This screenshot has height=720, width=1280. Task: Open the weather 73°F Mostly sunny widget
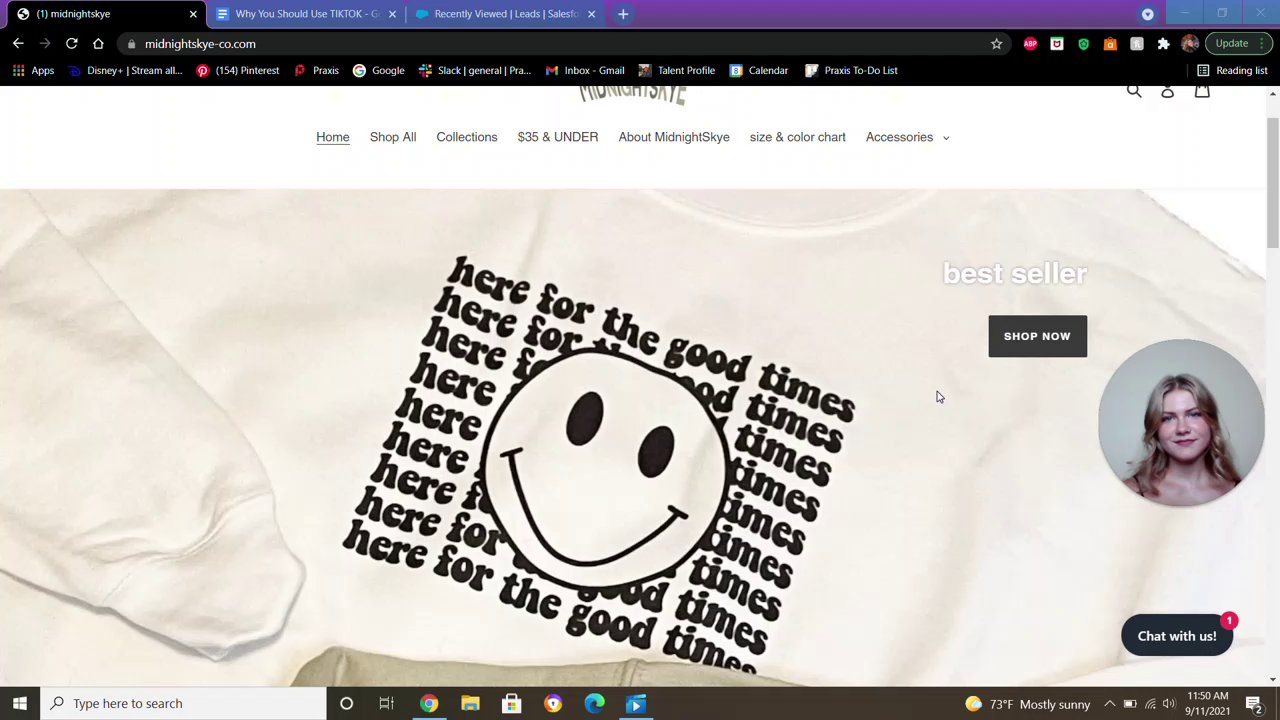pyautogui.click(x=1027, y=704)
